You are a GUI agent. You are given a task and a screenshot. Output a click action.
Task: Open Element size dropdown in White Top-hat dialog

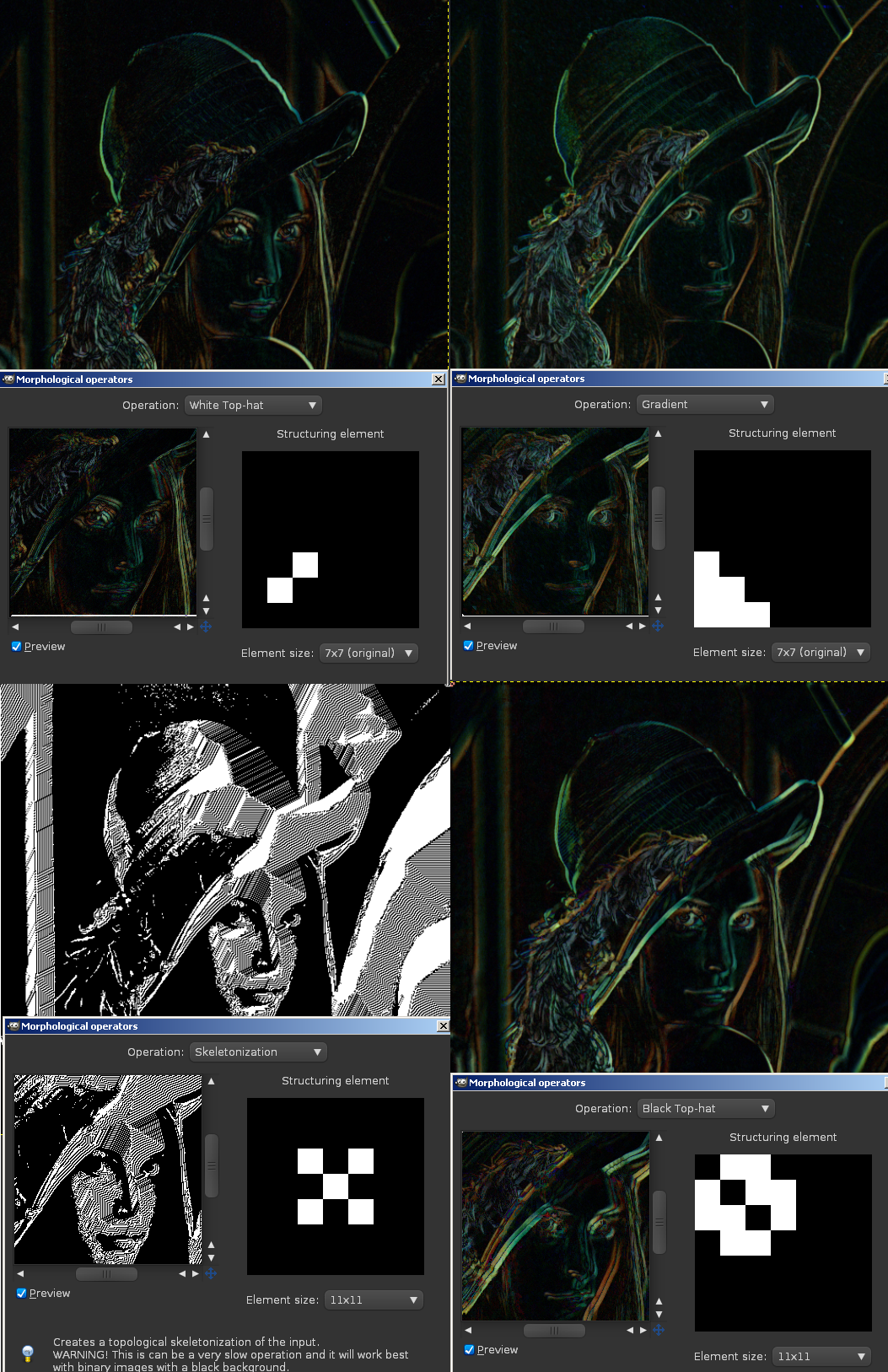pyautogui.click(x=369, y=654)
